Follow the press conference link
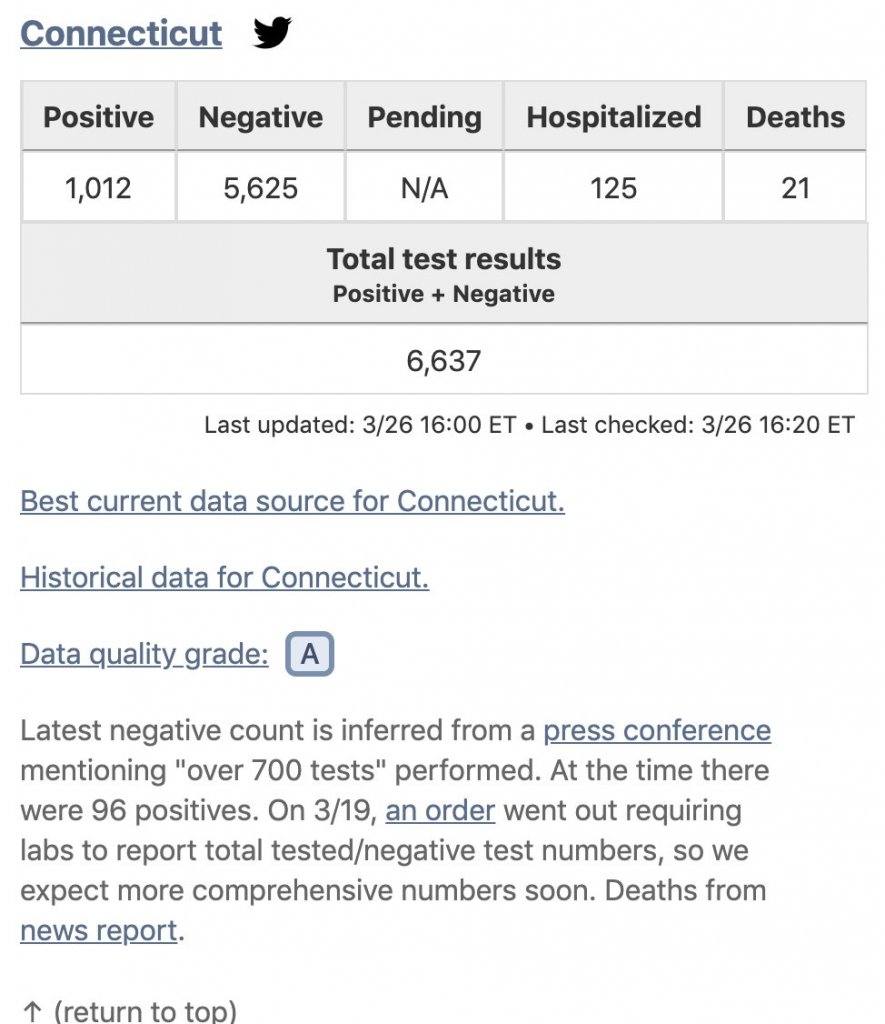 click(x=657, y=731)
